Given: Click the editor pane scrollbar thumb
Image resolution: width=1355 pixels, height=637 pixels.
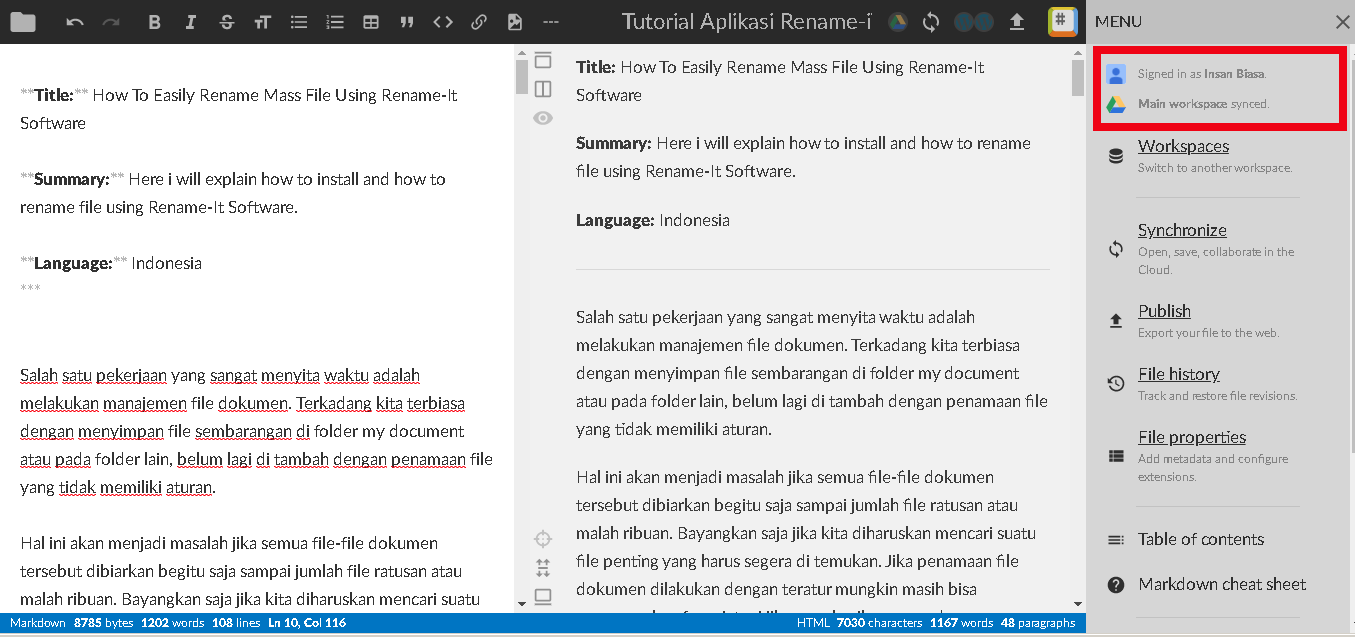Looking at the screenshot, I should pyautogui.click(x=521, y=77).
